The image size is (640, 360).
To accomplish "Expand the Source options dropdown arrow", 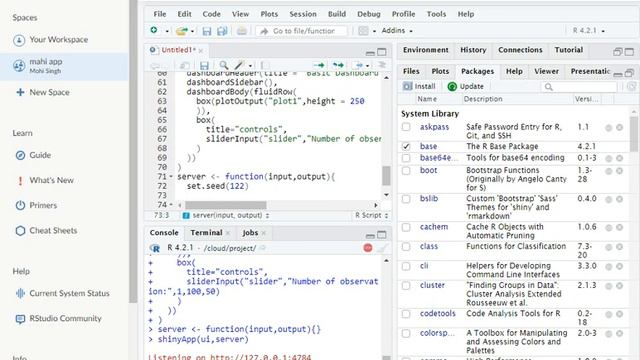I will (367, 65).
